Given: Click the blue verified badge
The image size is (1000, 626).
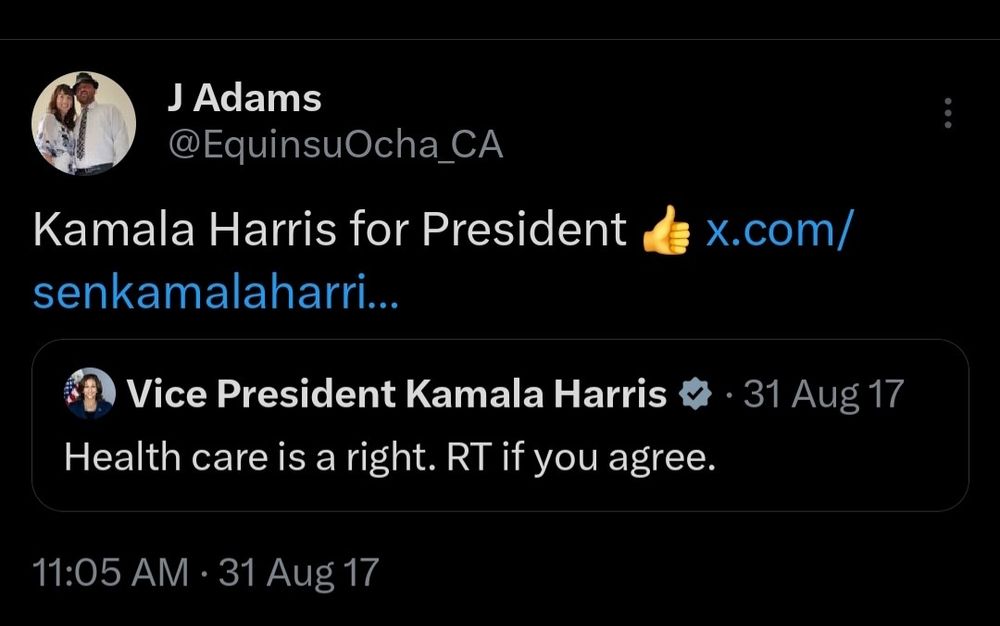Looking at the screenshot, I should click(x=695, y=396).
